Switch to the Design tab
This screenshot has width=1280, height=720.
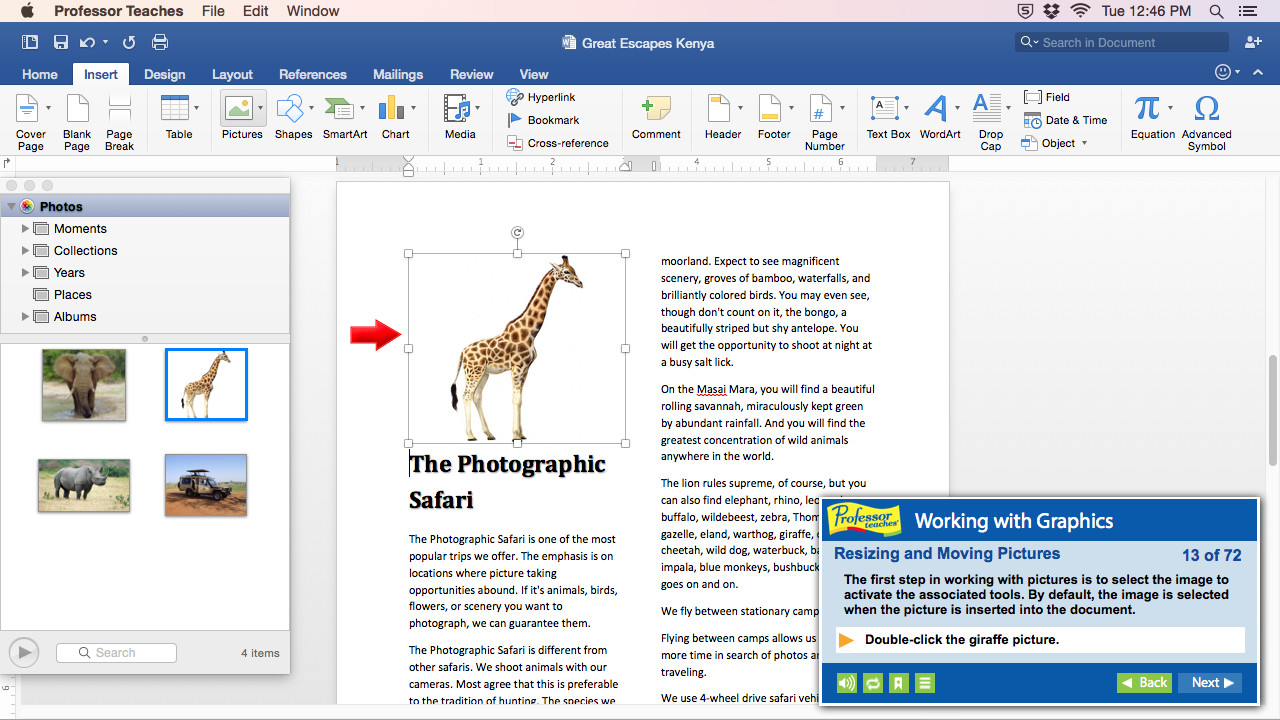coord(164,74)
